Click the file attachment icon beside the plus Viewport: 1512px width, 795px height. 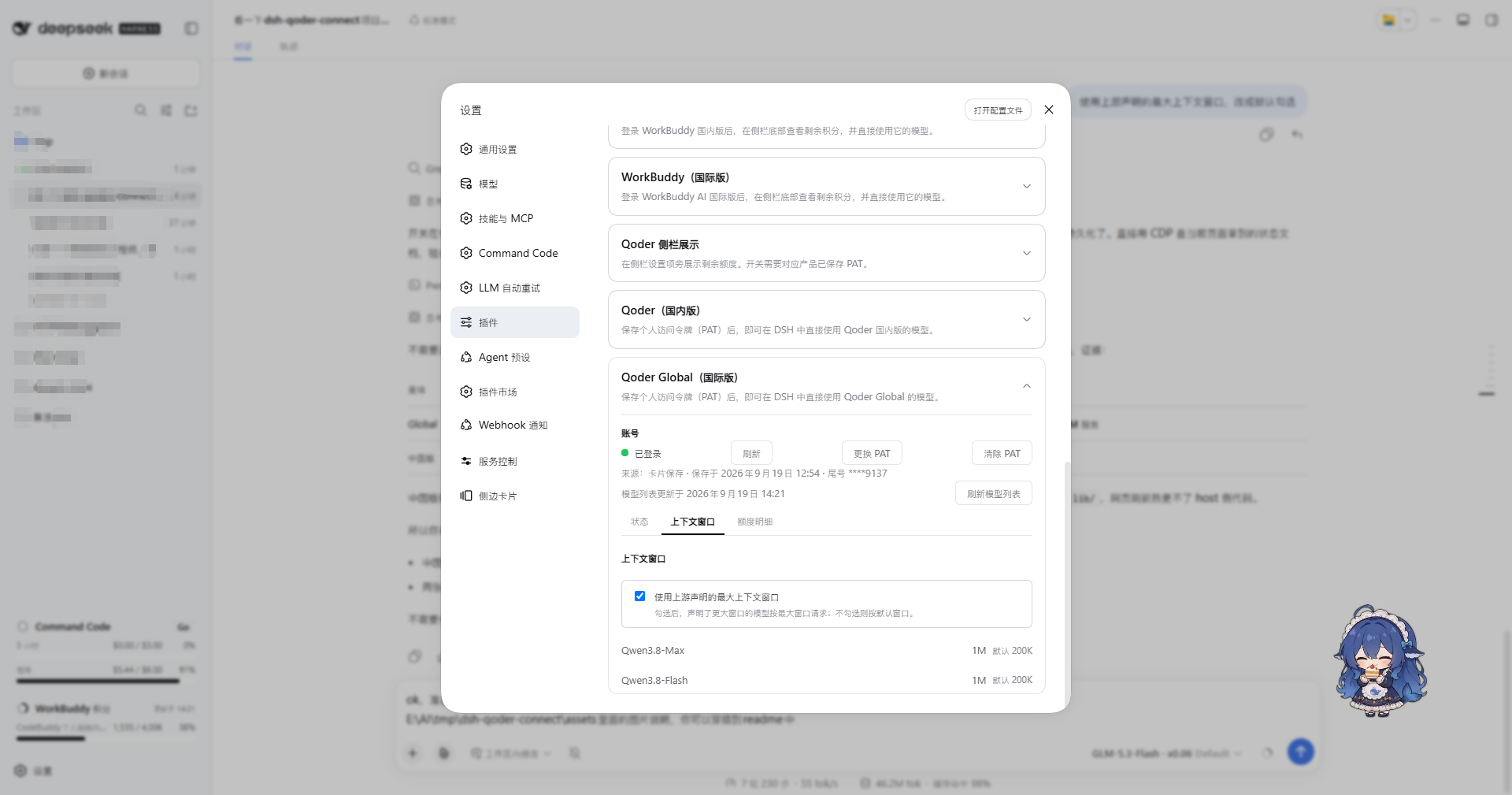[x=444, y=753]
